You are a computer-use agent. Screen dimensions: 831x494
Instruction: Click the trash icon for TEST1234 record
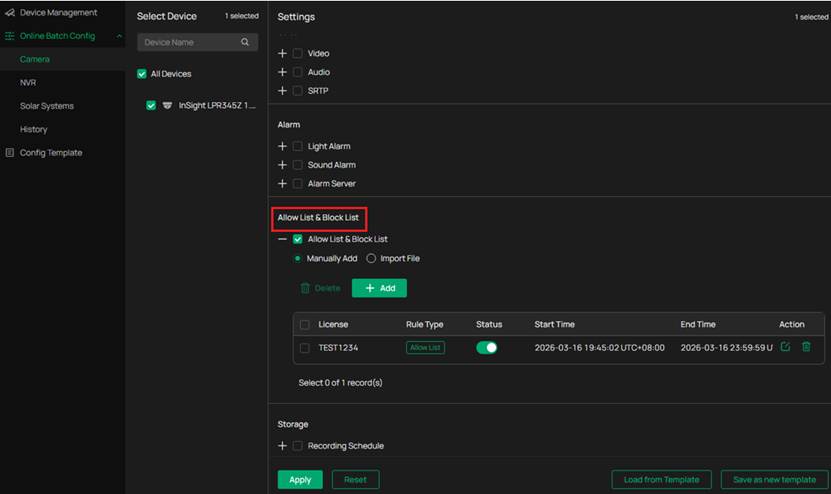tap(806, 347)
